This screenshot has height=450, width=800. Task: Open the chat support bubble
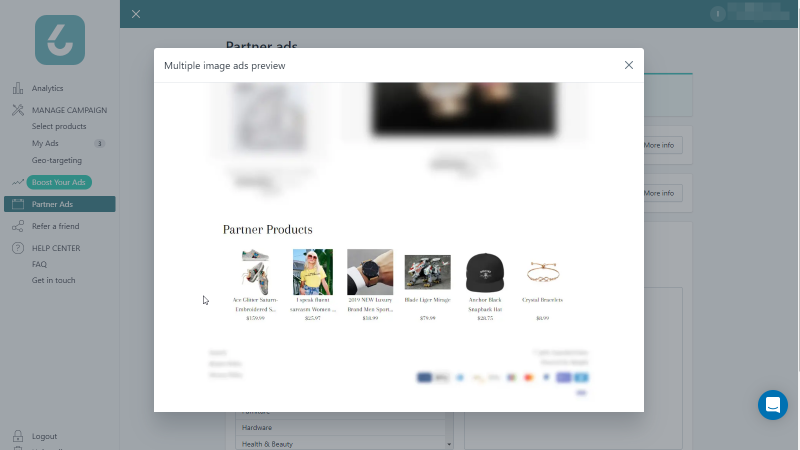[772, 405]
